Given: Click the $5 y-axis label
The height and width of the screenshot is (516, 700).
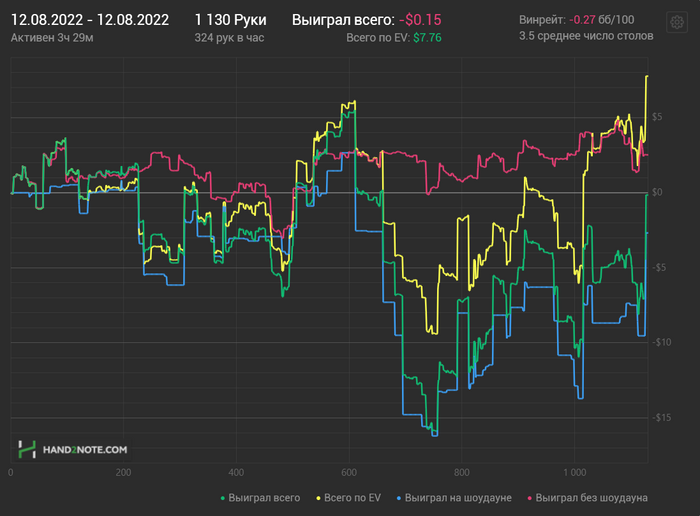Looking at the screenshot, I should pos(657,117).
